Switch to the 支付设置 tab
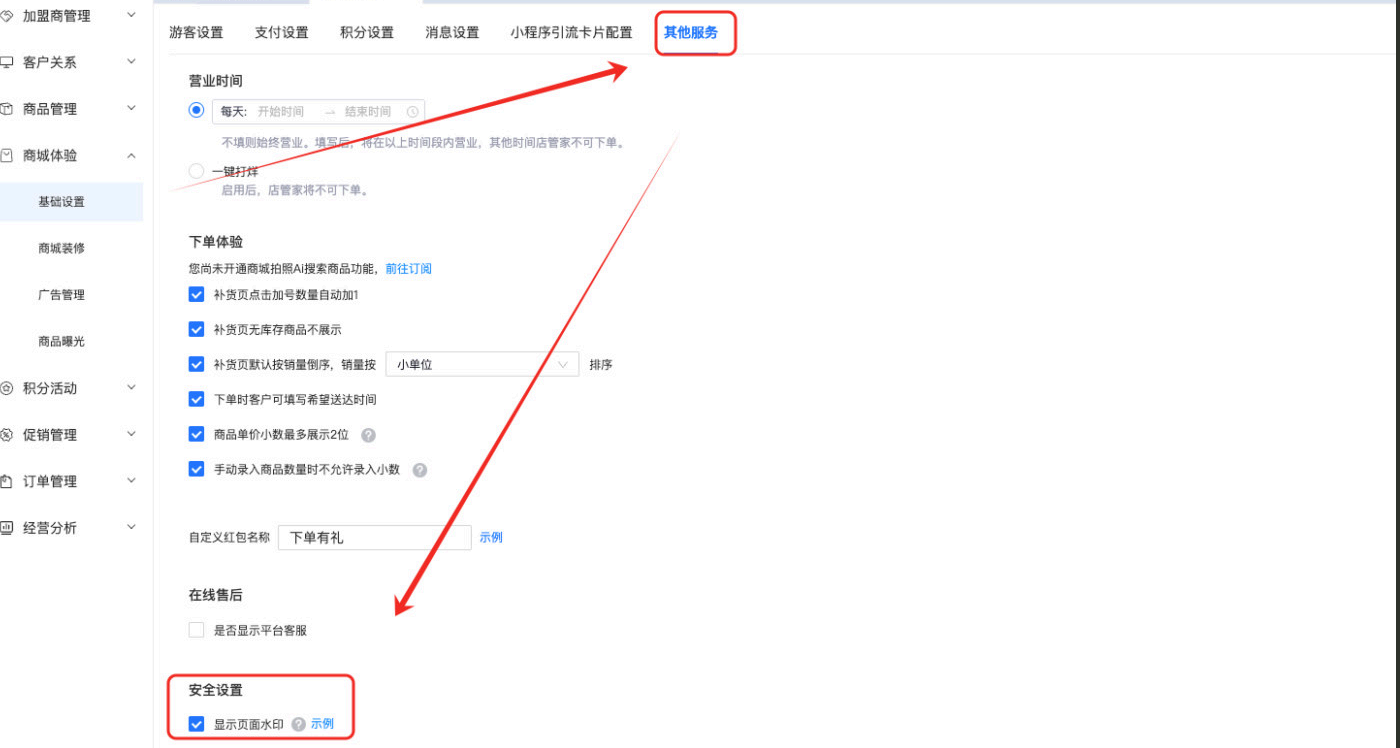The height and width of the screenshot is (748, 1400). (281, 32)
